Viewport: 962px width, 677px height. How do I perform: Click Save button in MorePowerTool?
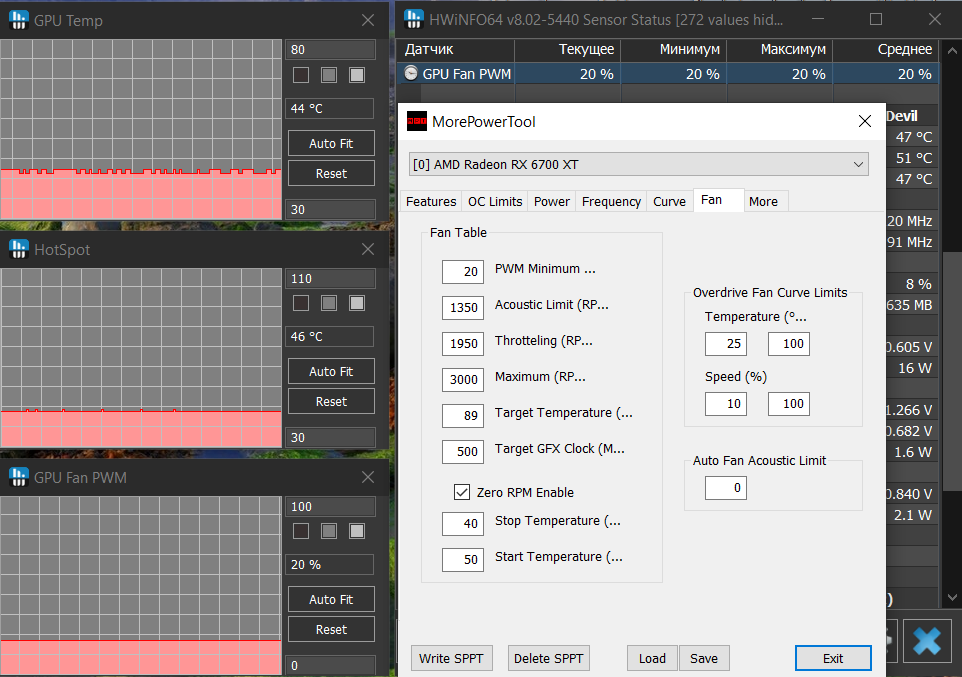pos(704,658)
